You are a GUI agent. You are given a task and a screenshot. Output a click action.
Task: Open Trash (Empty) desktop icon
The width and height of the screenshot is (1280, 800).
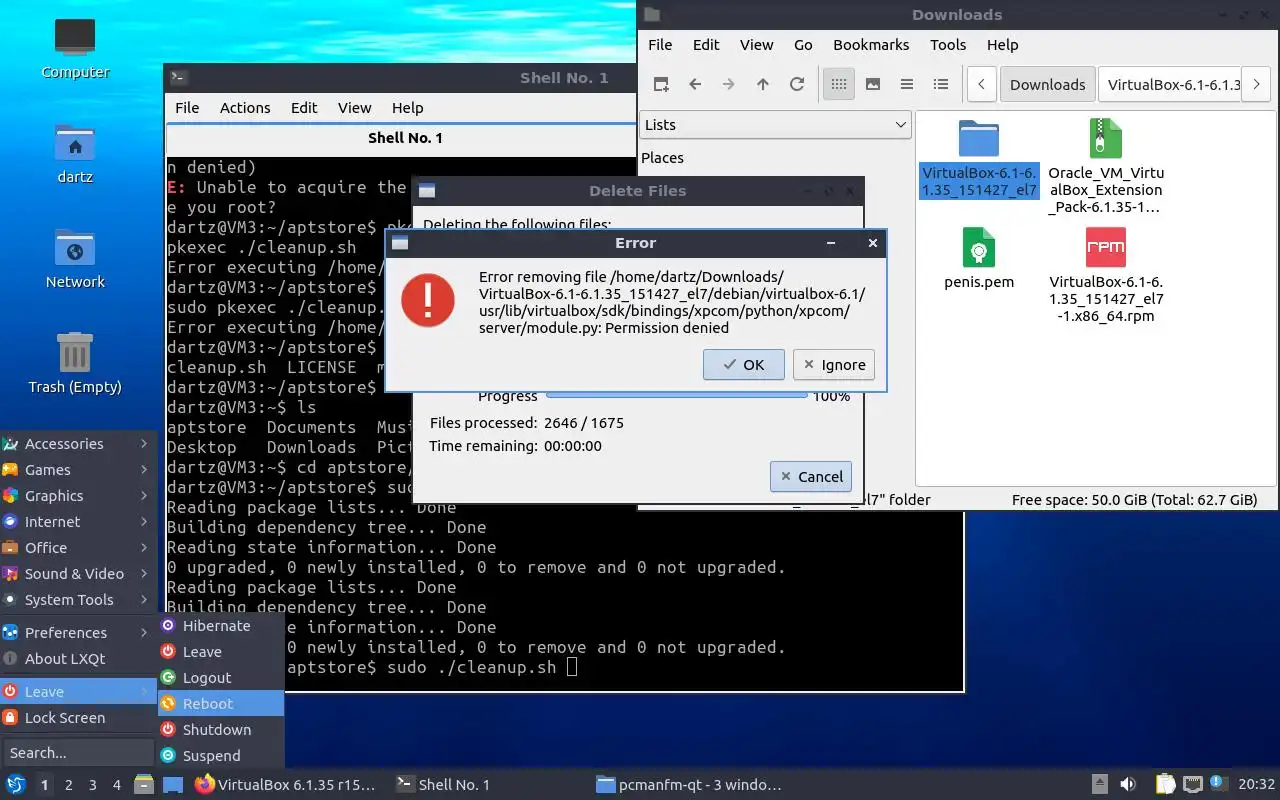tap(75, 364)
